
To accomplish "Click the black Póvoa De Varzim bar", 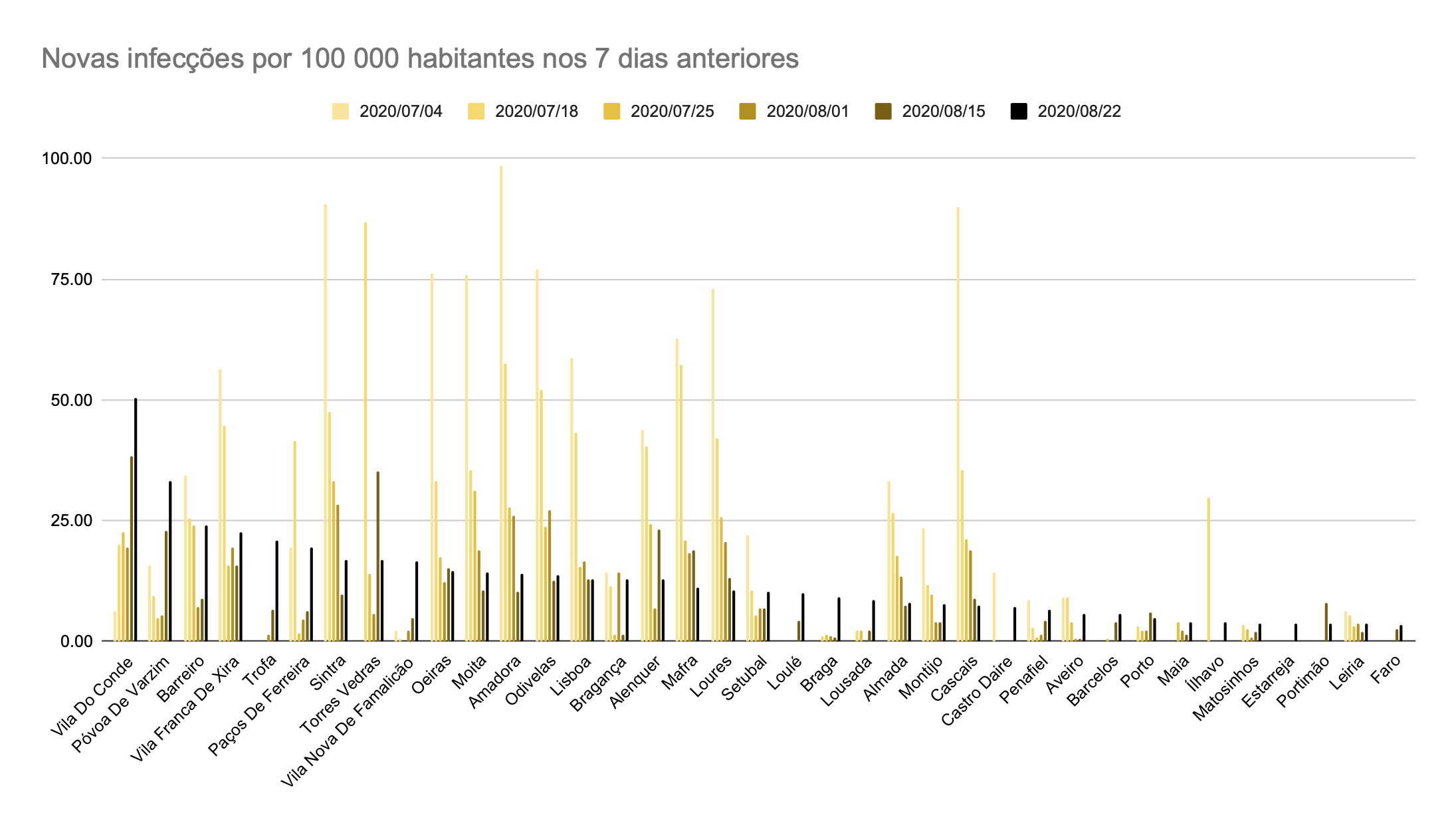I will pyautogui.click(x=170, y=561).
